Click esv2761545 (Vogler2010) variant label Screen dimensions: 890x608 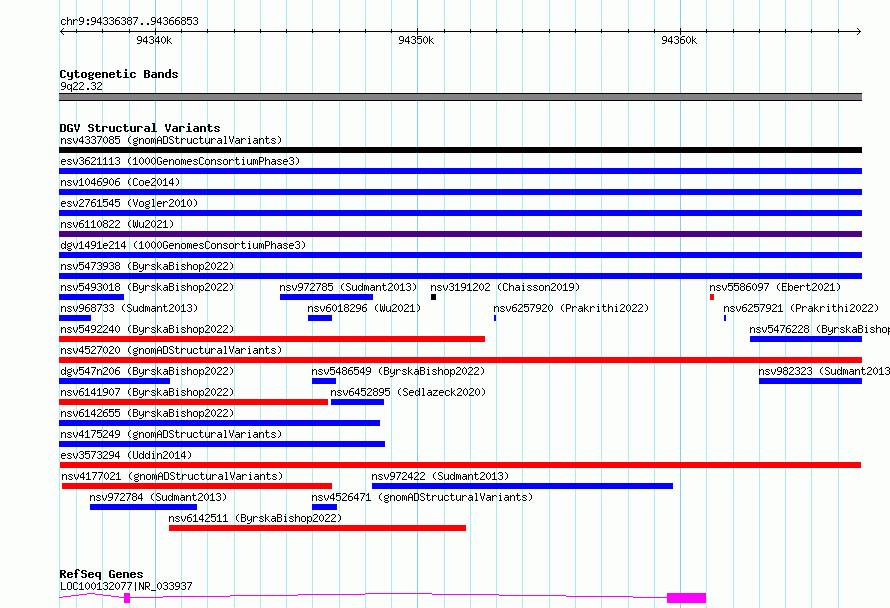click(129, 203)
